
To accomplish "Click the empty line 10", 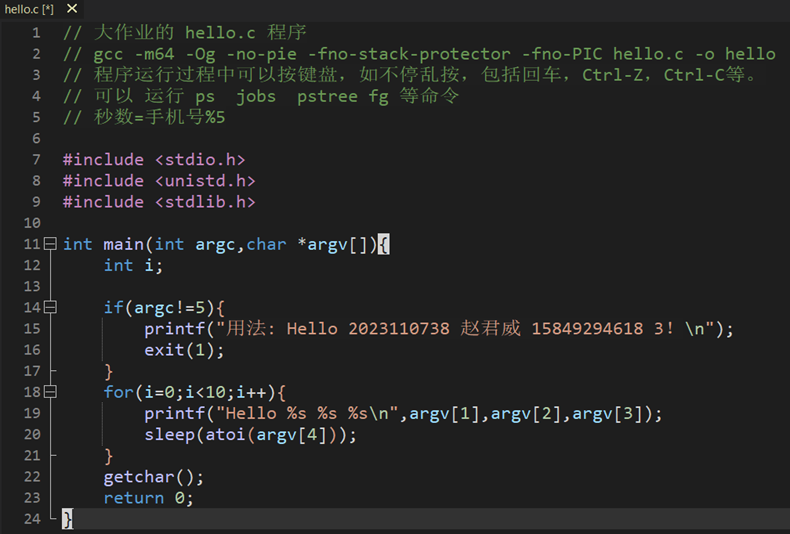I will [x=419, y=223].
